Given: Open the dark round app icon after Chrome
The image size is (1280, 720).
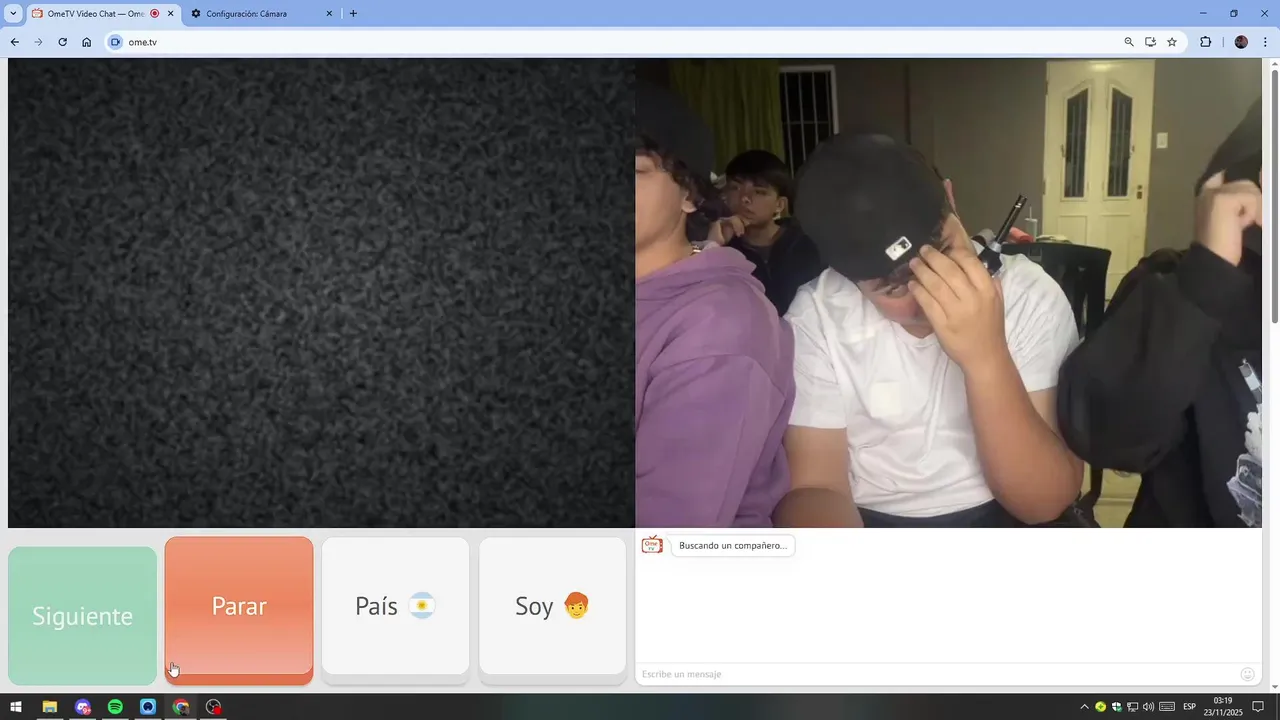Looking at the screenshot, I should (x=213, y=707).
